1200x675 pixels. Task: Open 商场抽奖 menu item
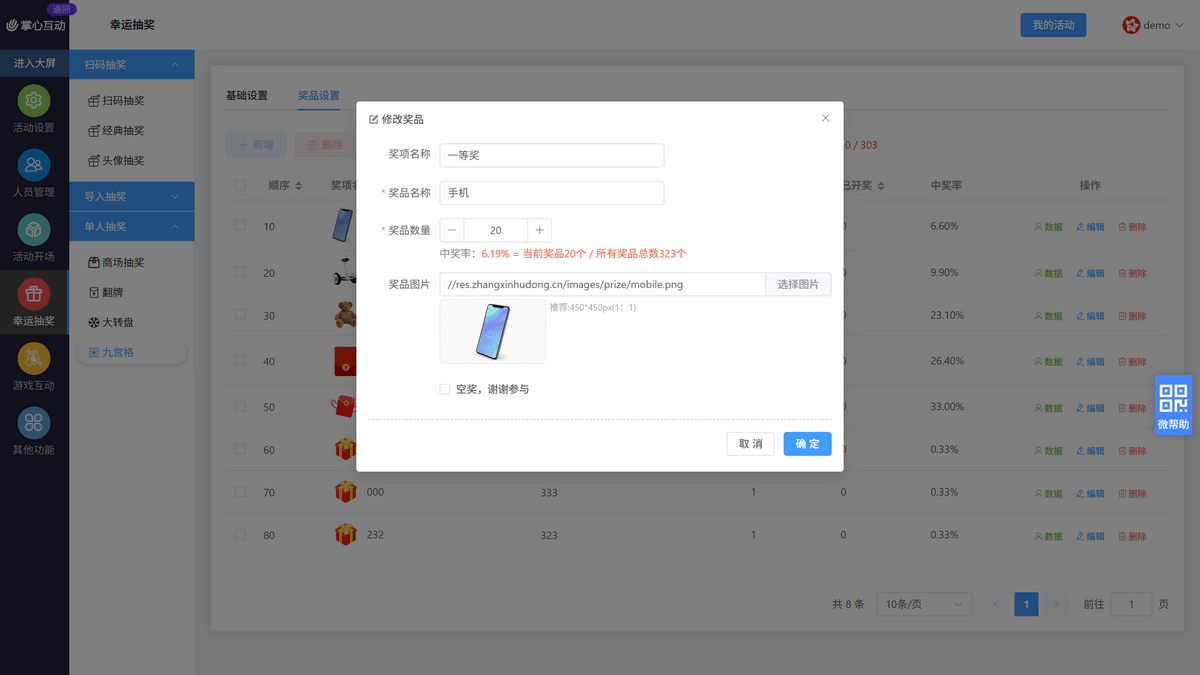pyautogui.click(x=116, y=263)
